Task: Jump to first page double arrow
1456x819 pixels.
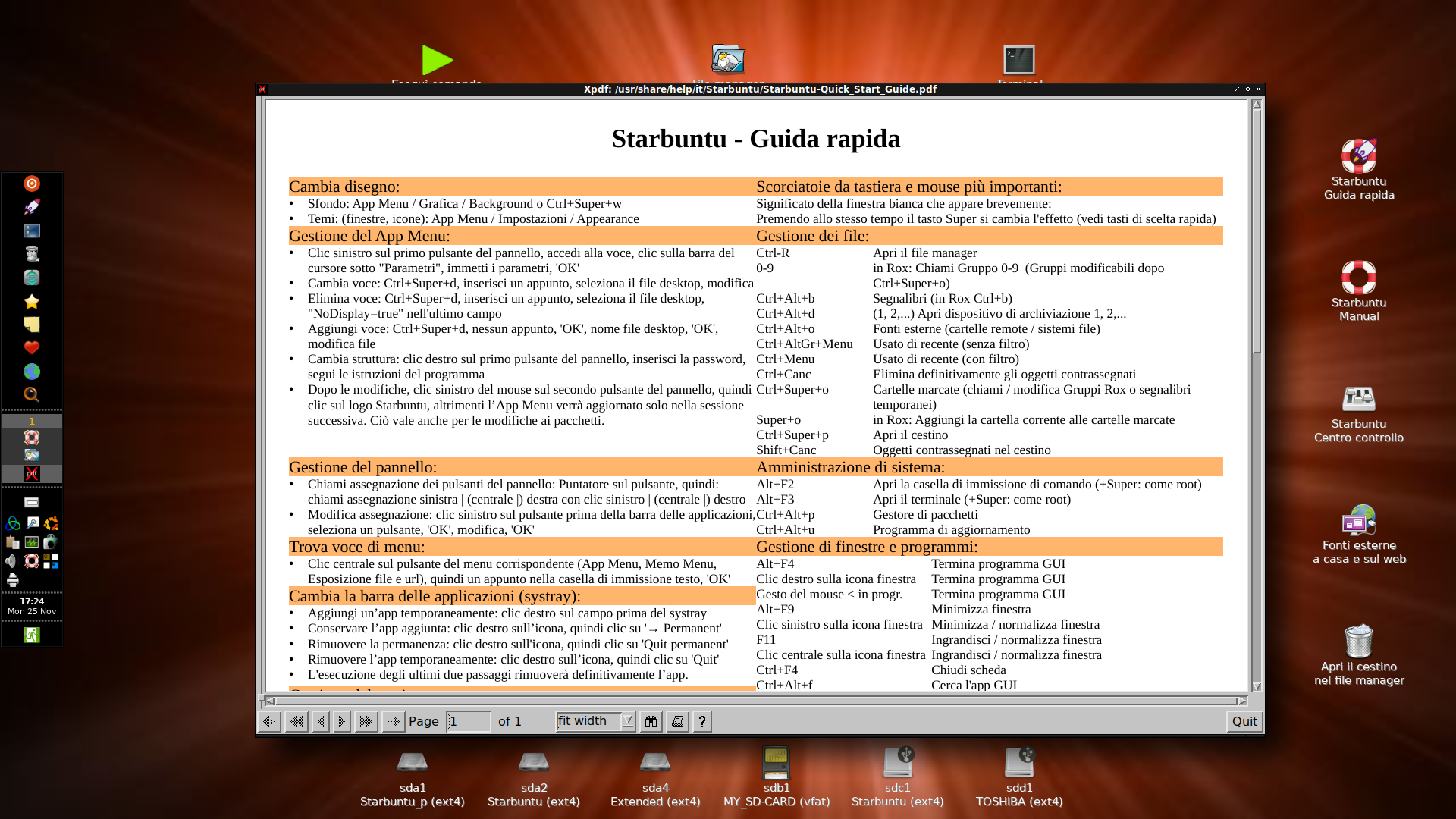Action: pyautogui.click(x=297, y=721)
